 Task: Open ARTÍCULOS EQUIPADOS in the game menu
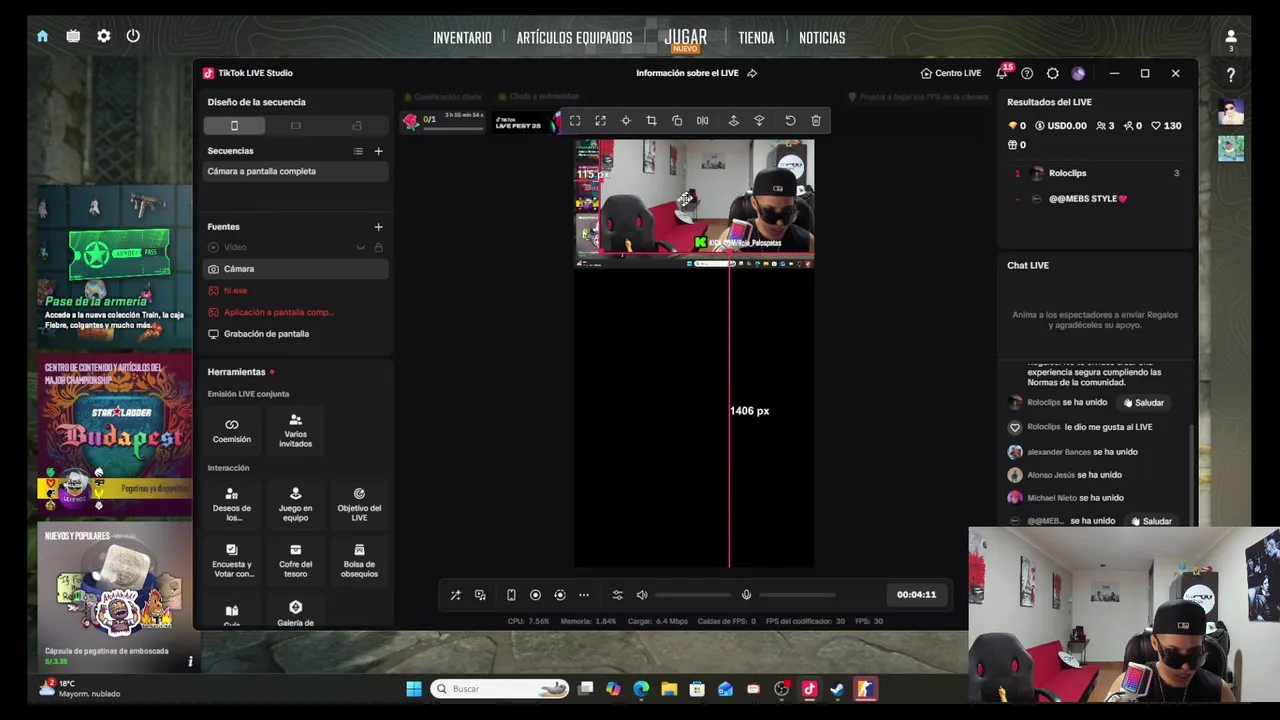tap(574, 38)
